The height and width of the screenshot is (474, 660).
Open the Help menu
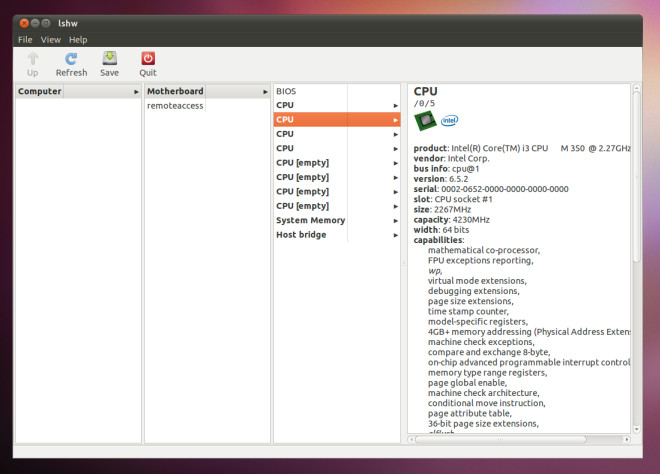click(x=78, y=40)
